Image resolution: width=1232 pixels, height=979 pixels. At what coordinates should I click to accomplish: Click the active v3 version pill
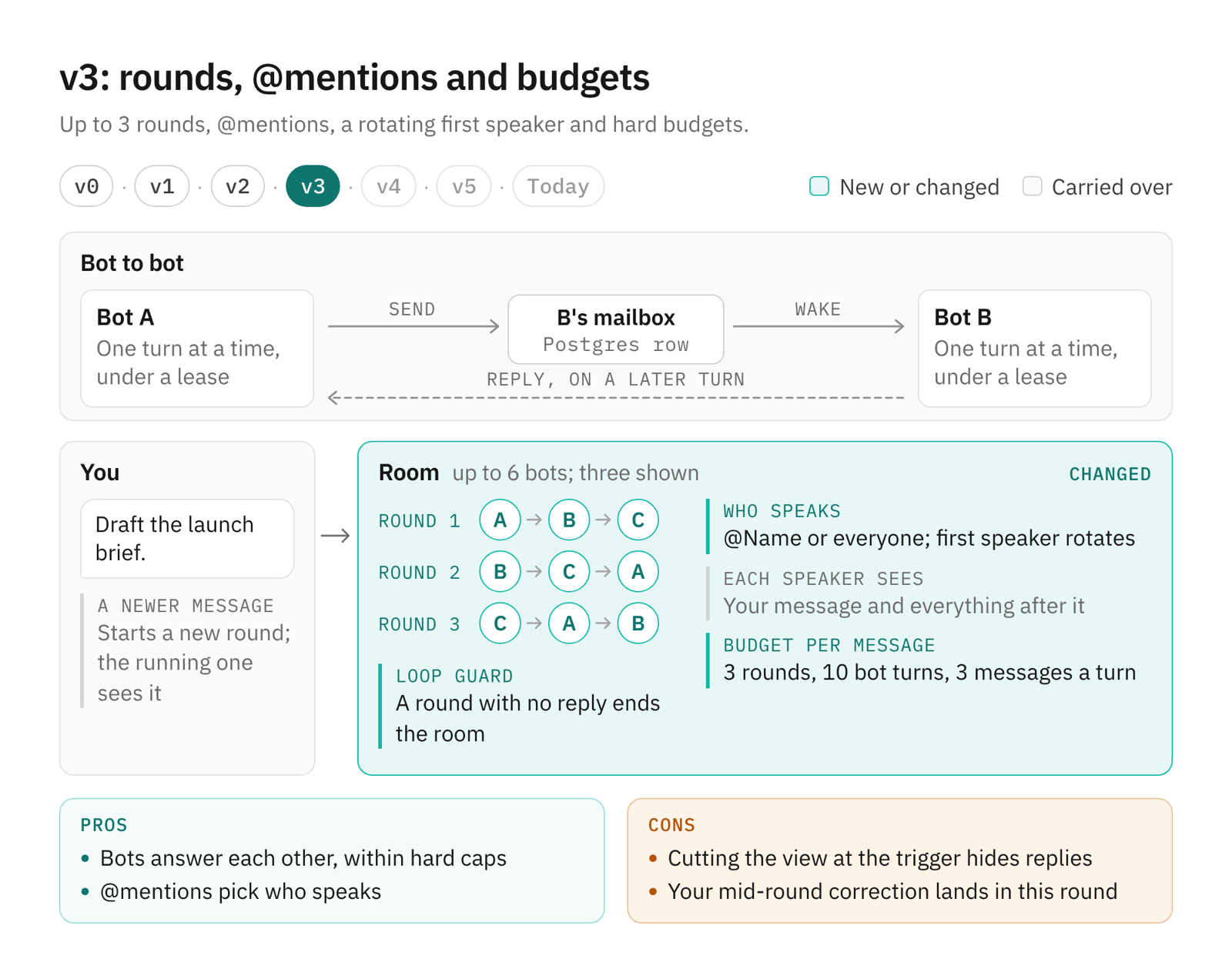[x=313, y=186]
